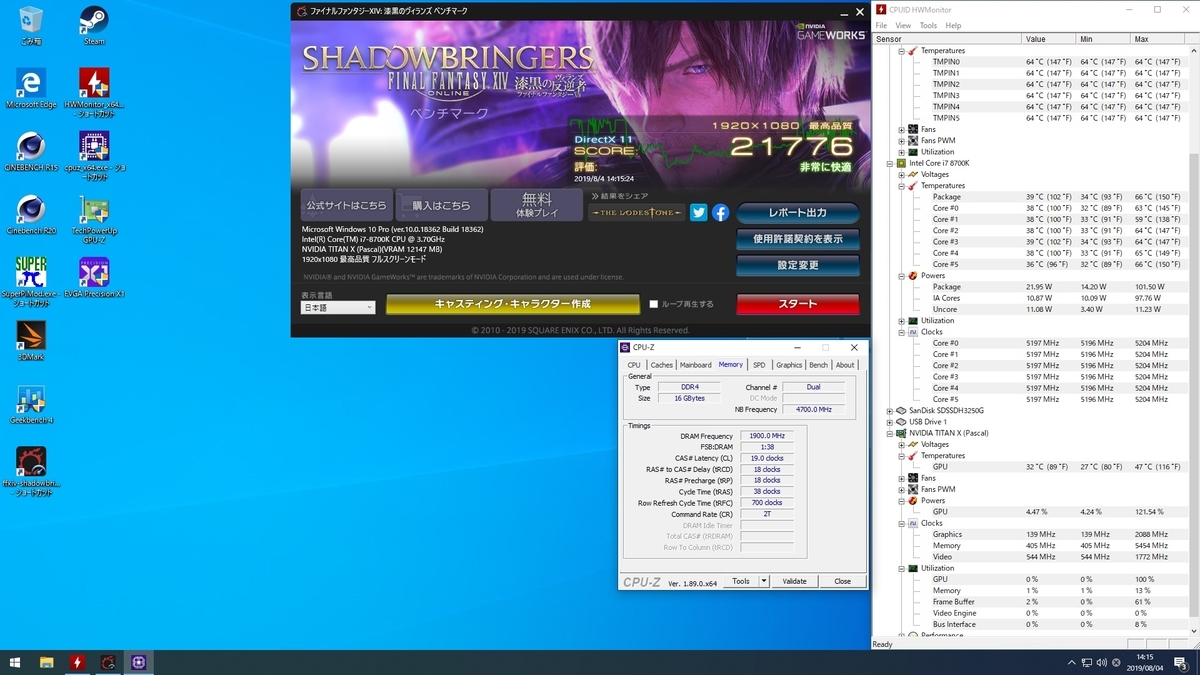1200x675 pixels.
Task: Collapse the NVIDIA TITAN X (Pascal) node
Action: [x=889, y=433]
